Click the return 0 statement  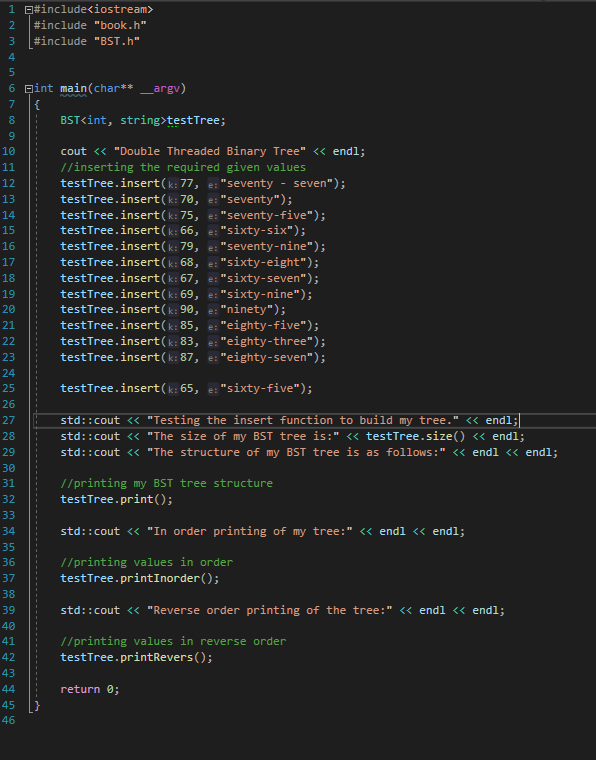click(90, 689)
